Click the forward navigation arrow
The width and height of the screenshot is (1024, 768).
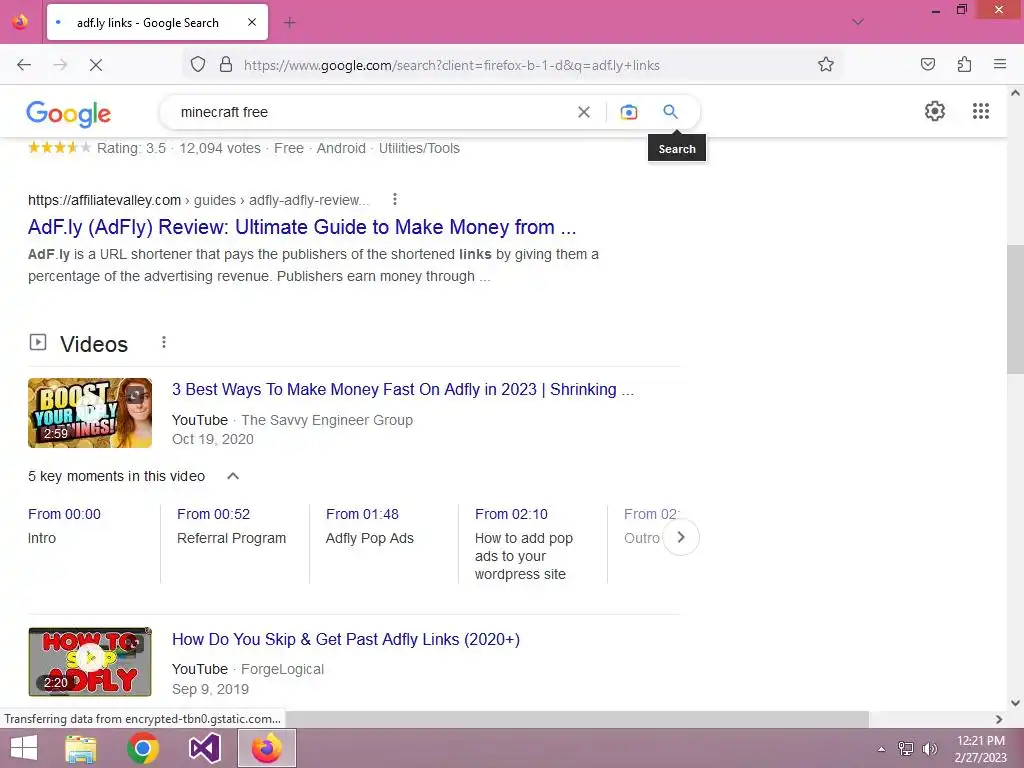pyautogui.click(x=60, y=65)
